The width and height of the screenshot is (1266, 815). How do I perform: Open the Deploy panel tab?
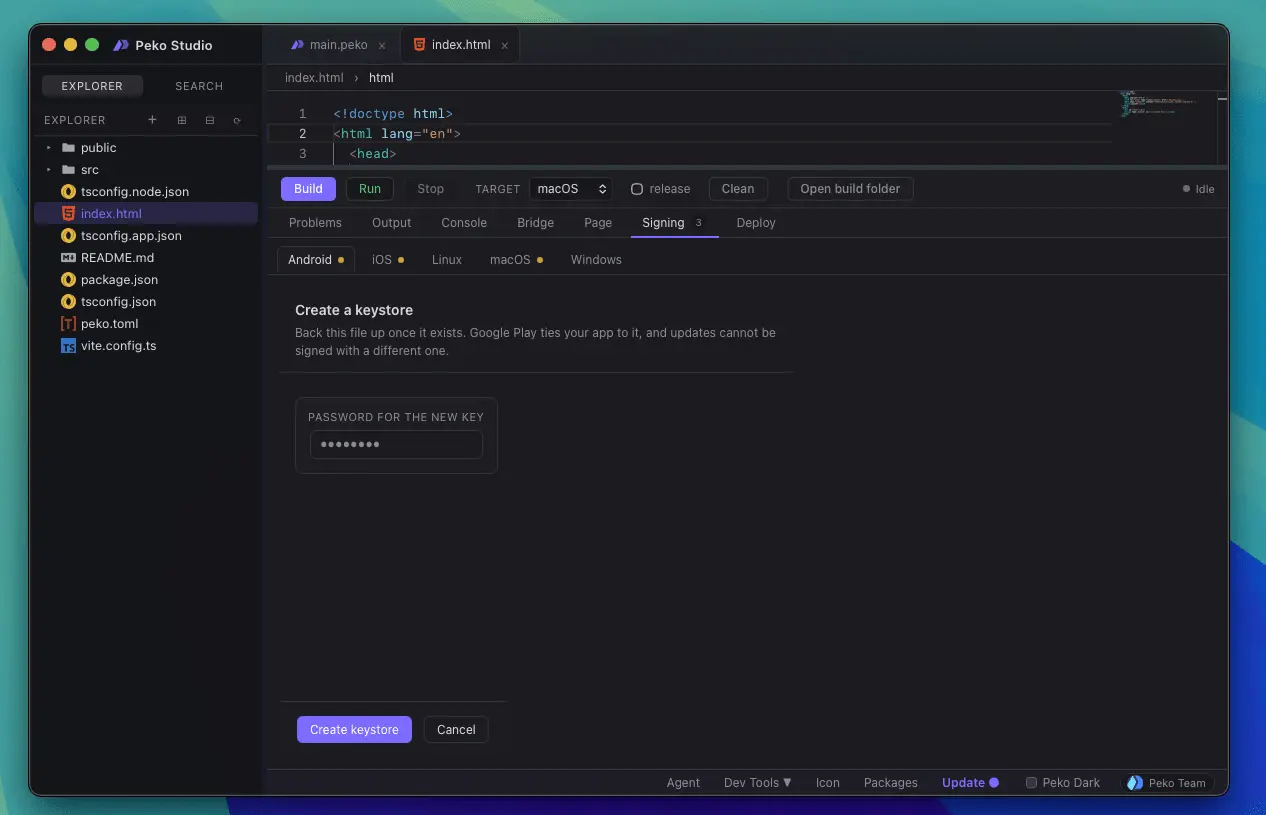tap(756, 223)
